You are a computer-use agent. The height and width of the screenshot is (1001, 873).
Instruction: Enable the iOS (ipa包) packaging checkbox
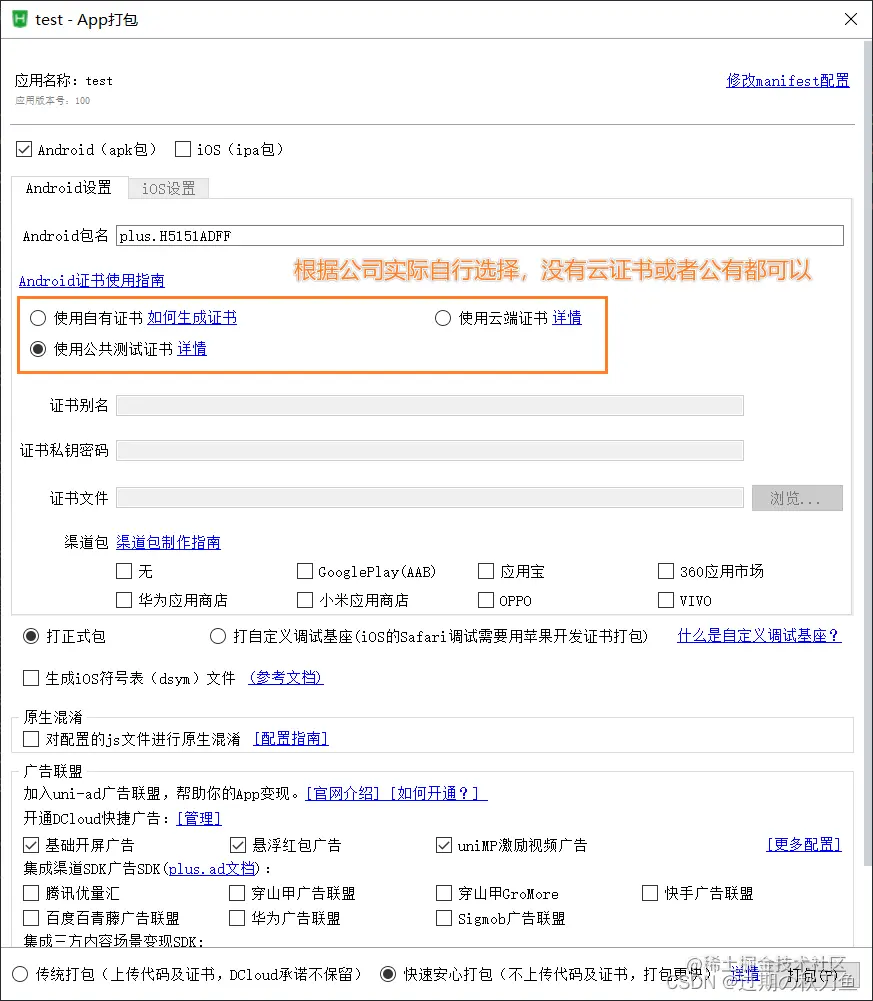point(182,149)
